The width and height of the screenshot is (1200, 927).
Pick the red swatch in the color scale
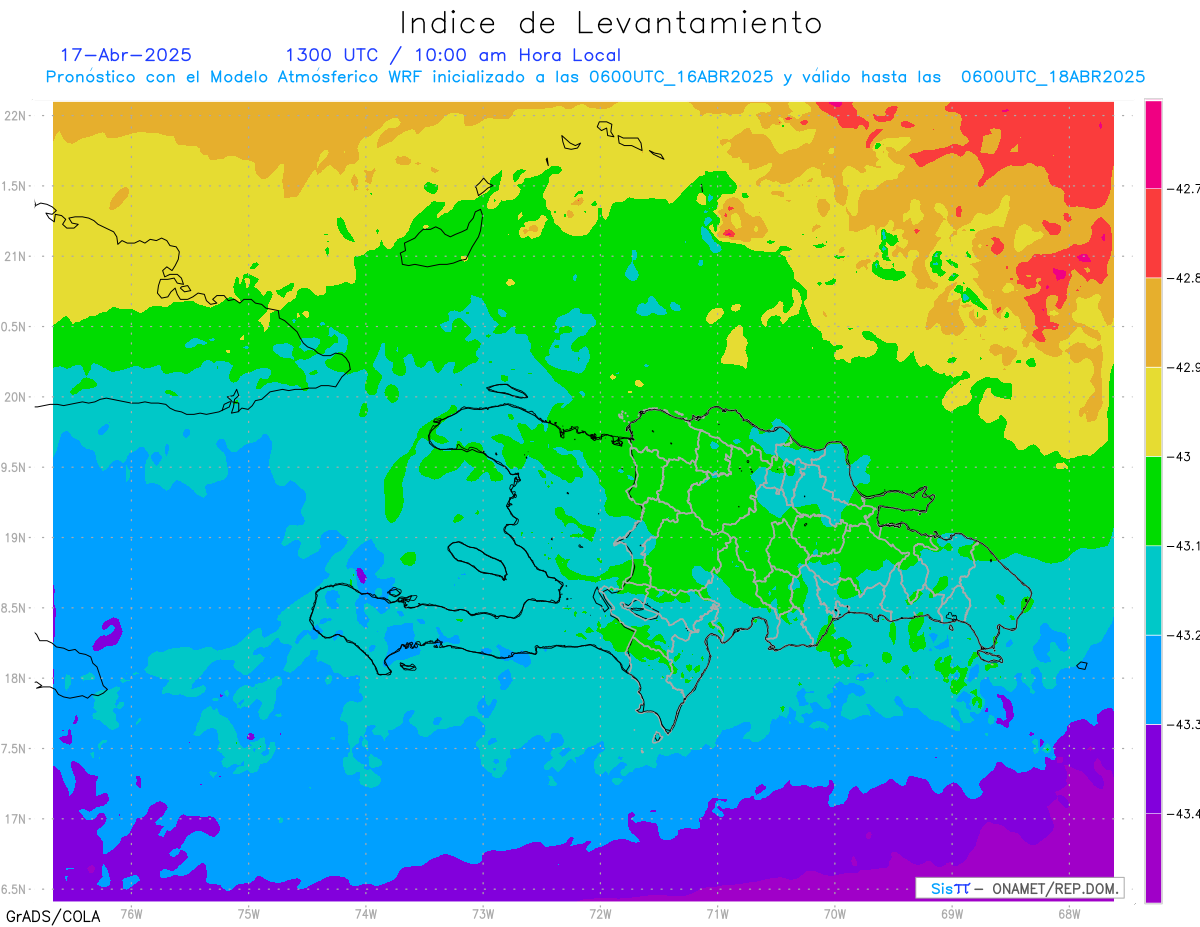[x=1153, y=232]
